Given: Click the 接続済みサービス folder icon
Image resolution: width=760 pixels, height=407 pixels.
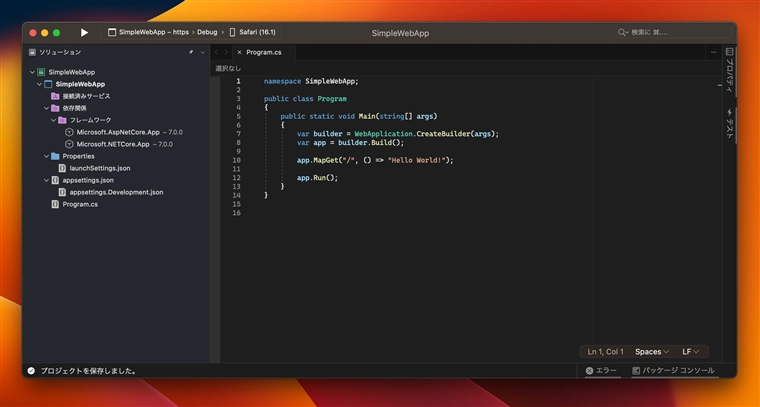Looking at the screenshot, I should (x=55, y=96).
